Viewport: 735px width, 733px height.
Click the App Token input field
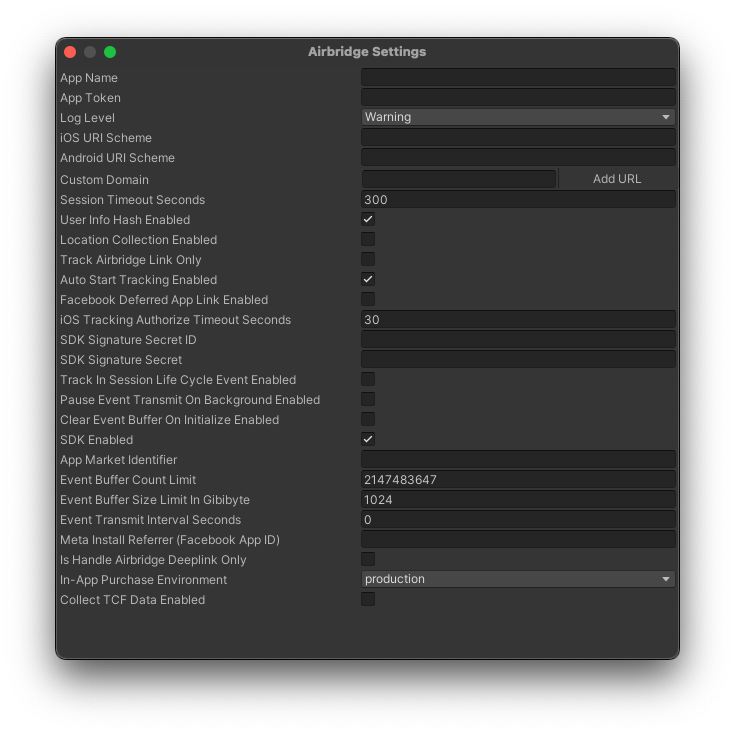518,97
